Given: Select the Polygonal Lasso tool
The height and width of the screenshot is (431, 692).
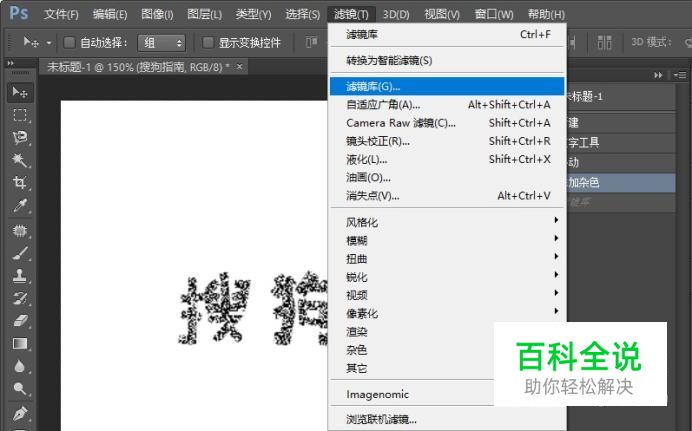Looking at the screenshot, I should (20, 138).
